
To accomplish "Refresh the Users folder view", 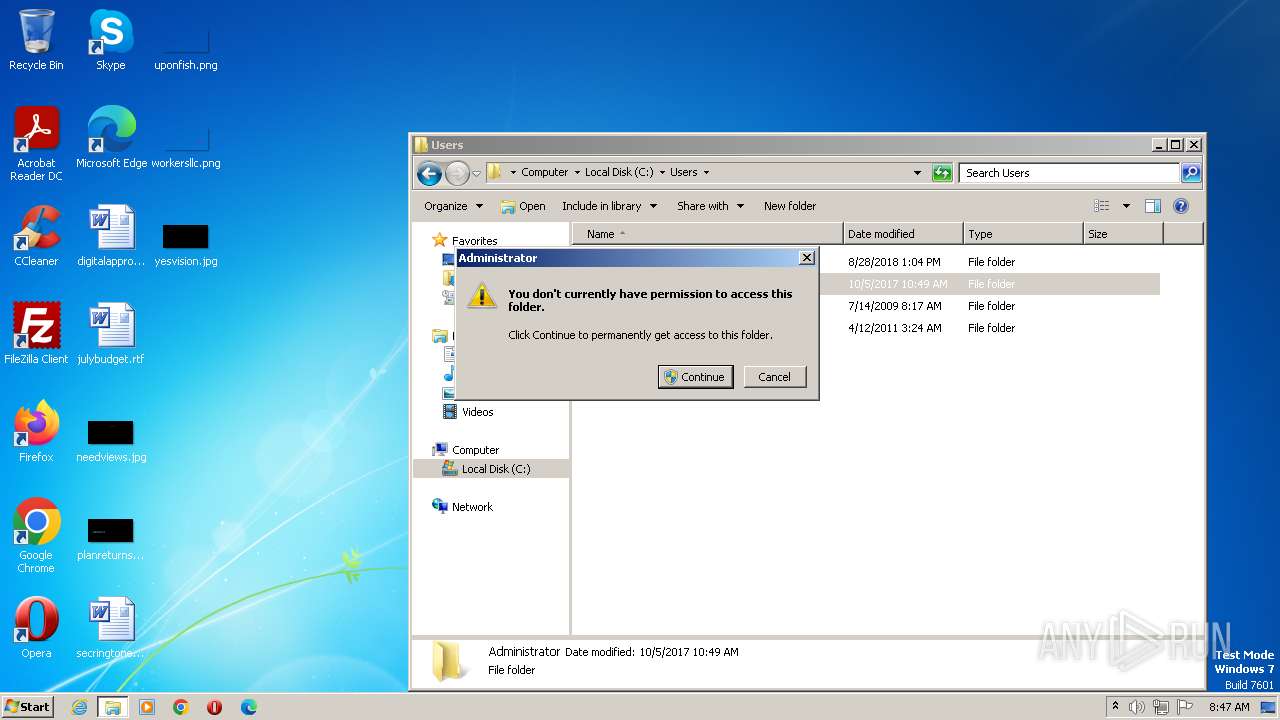I will pyautogui.click(x=942, y=173).
